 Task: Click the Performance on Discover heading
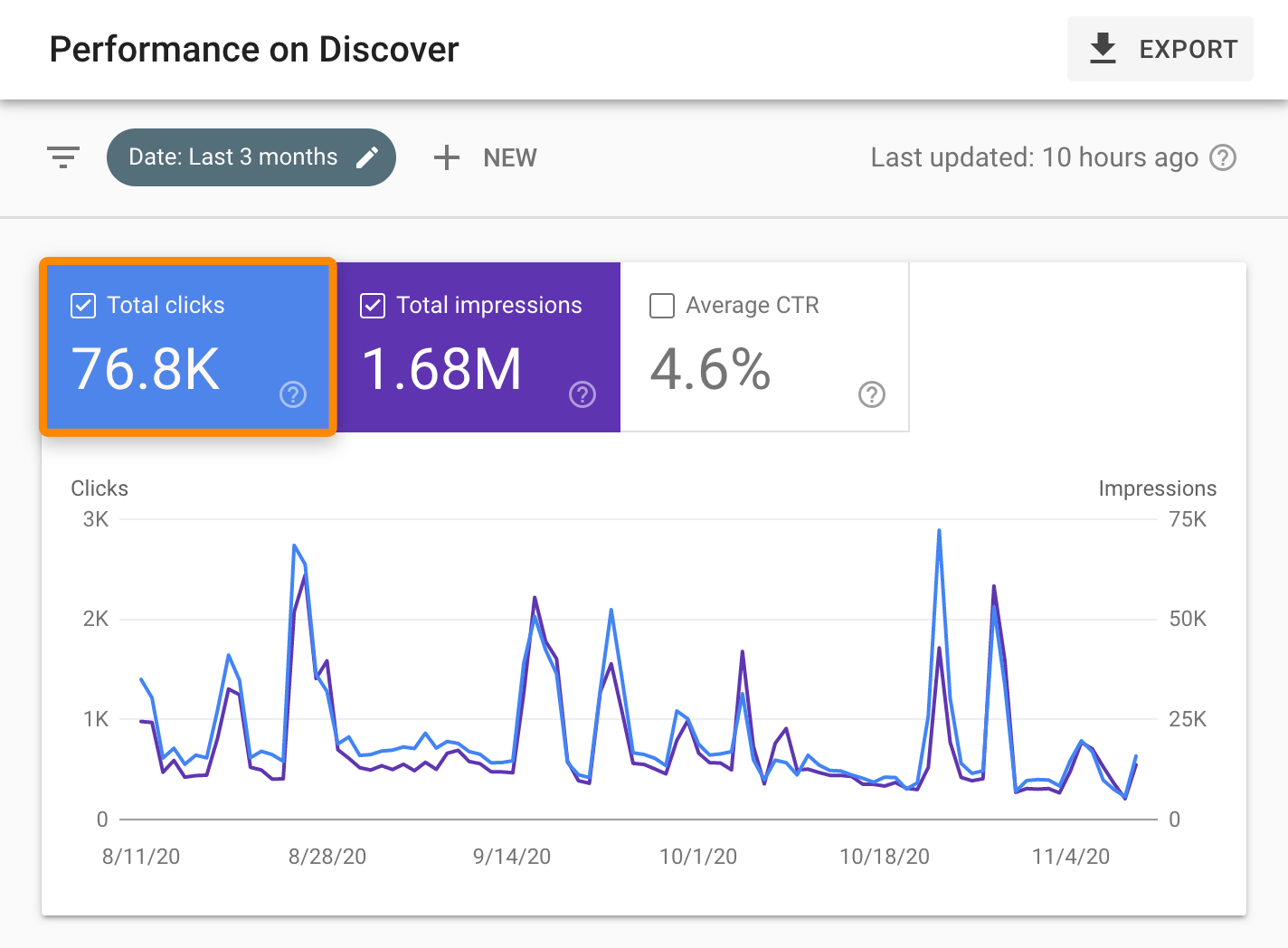point(254,49)
